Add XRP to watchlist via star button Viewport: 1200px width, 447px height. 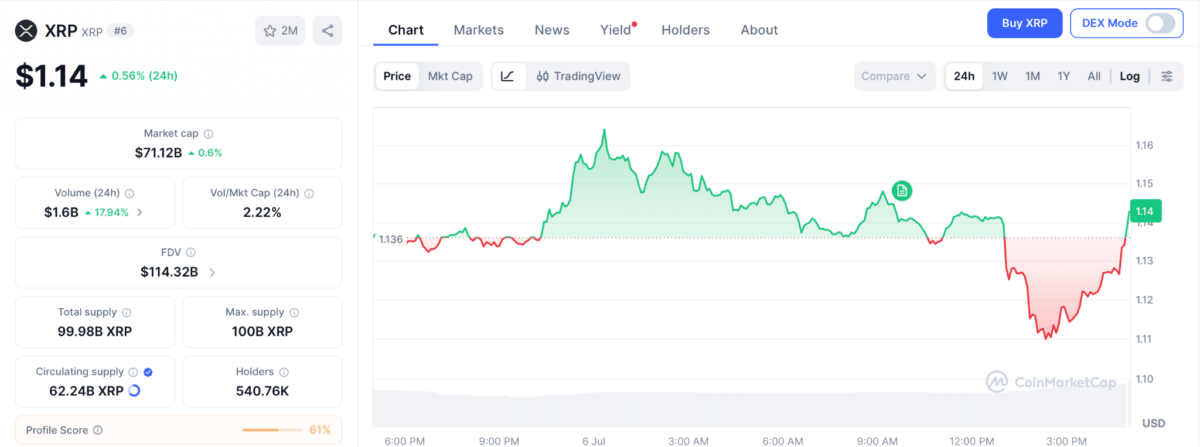point(280,31)
